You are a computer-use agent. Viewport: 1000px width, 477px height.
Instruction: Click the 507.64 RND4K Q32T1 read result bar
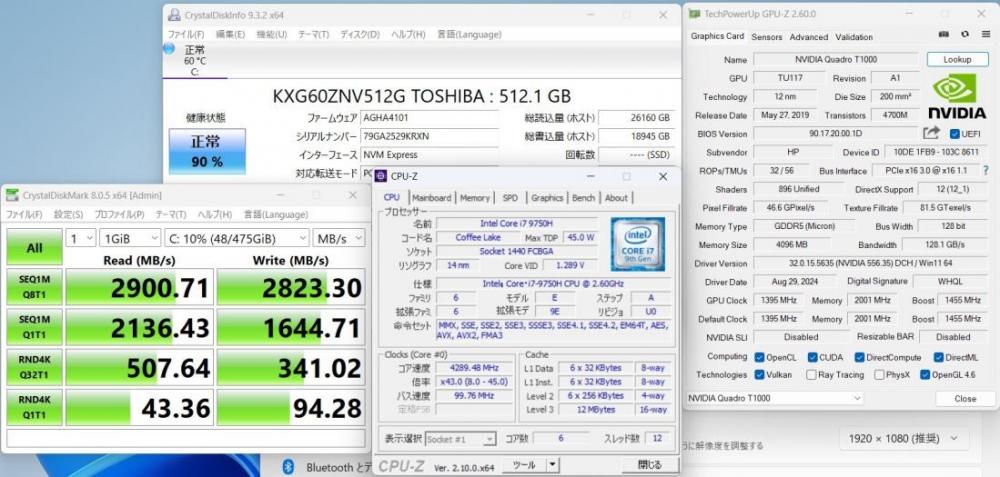tap(140, 367)
